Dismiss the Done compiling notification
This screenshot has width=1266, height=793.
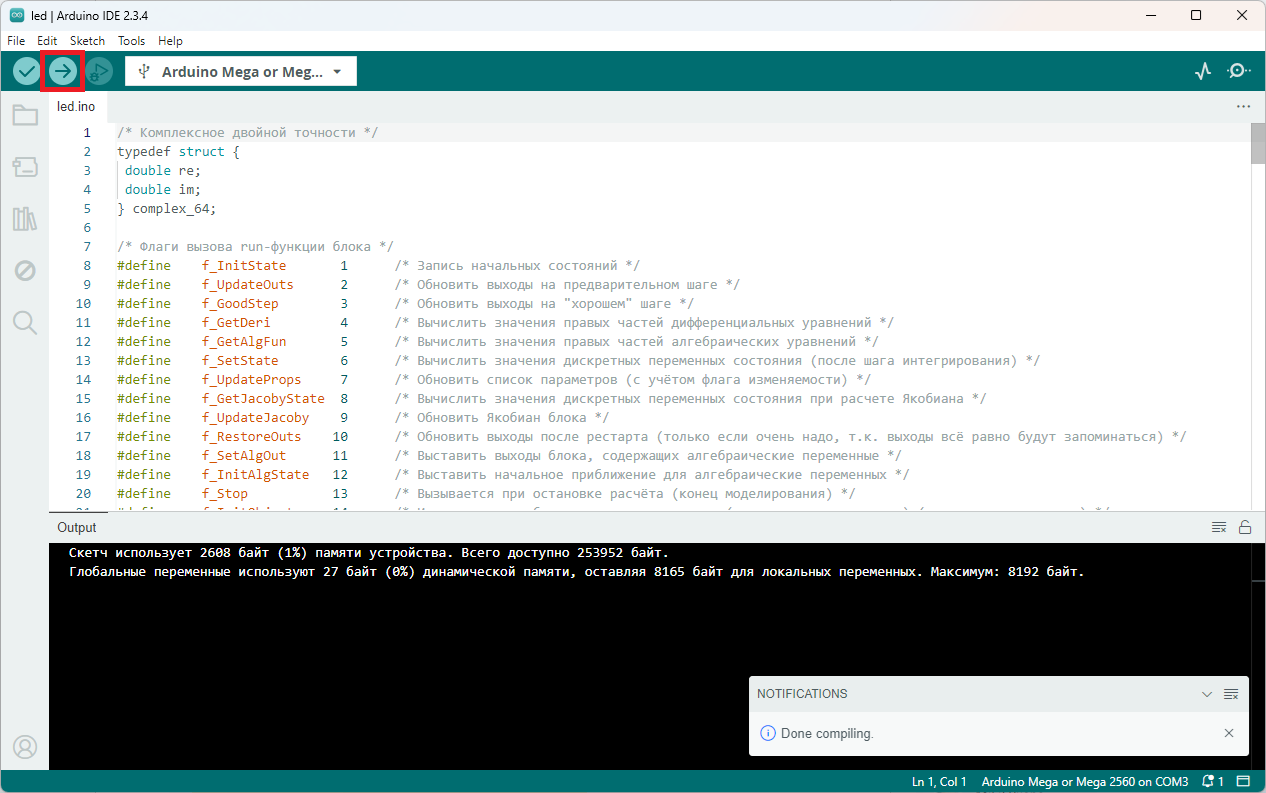pos(1229,733)
